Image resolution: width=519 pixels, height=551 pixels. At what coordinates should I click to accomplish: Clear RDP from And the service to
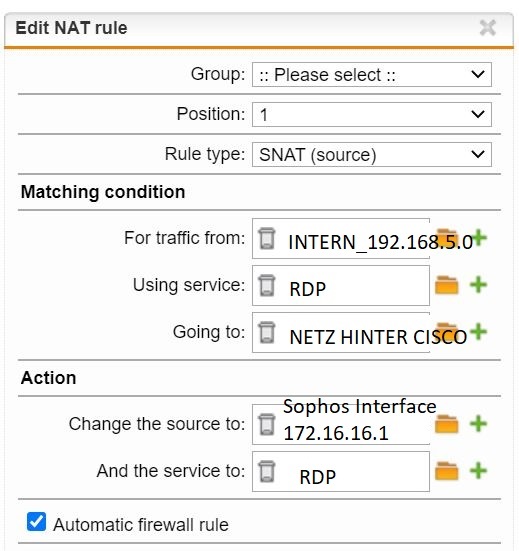click(267, 471)
